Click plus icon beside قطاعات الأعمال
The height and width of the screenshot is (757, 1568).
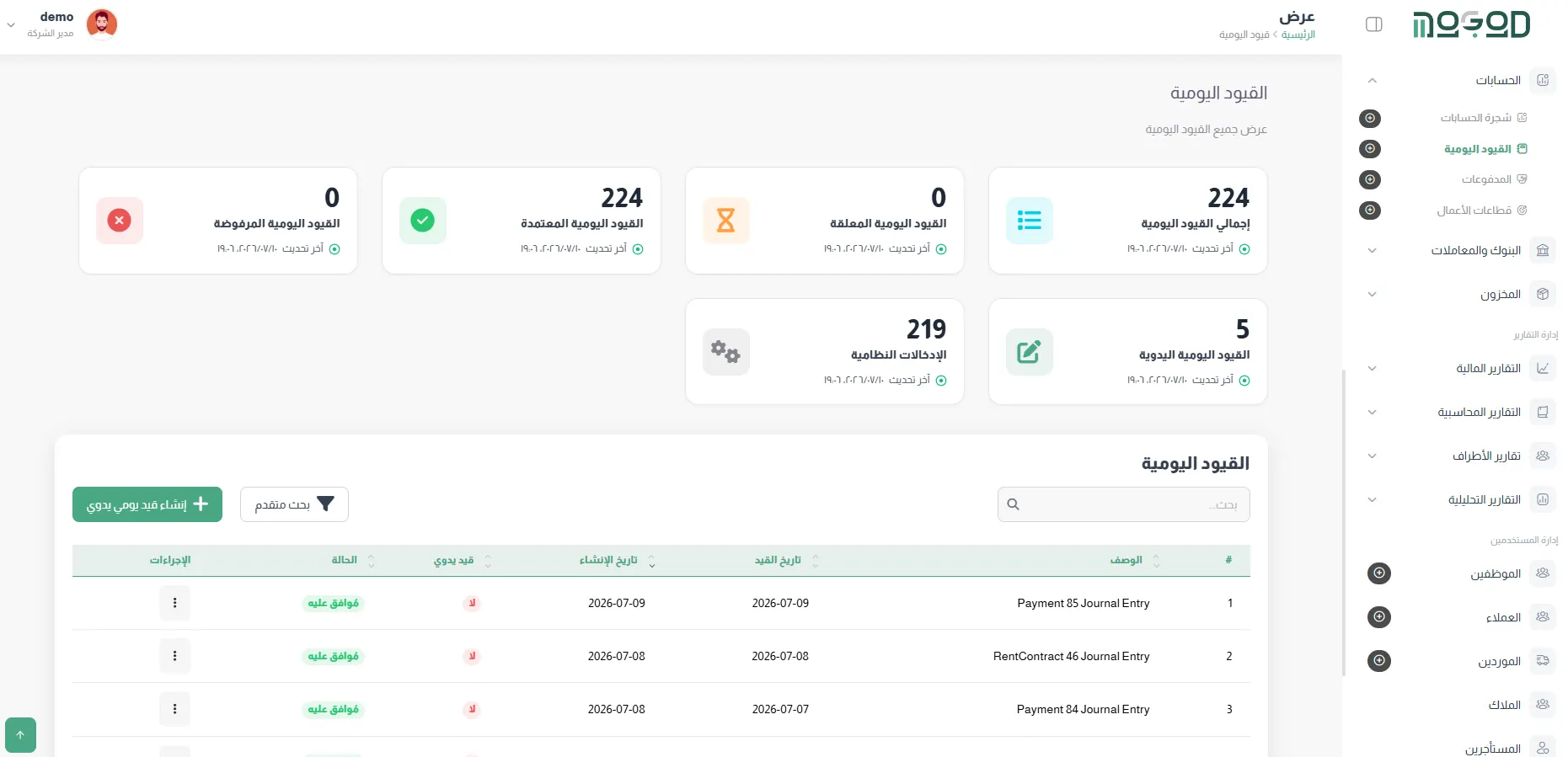(1370, 210)
